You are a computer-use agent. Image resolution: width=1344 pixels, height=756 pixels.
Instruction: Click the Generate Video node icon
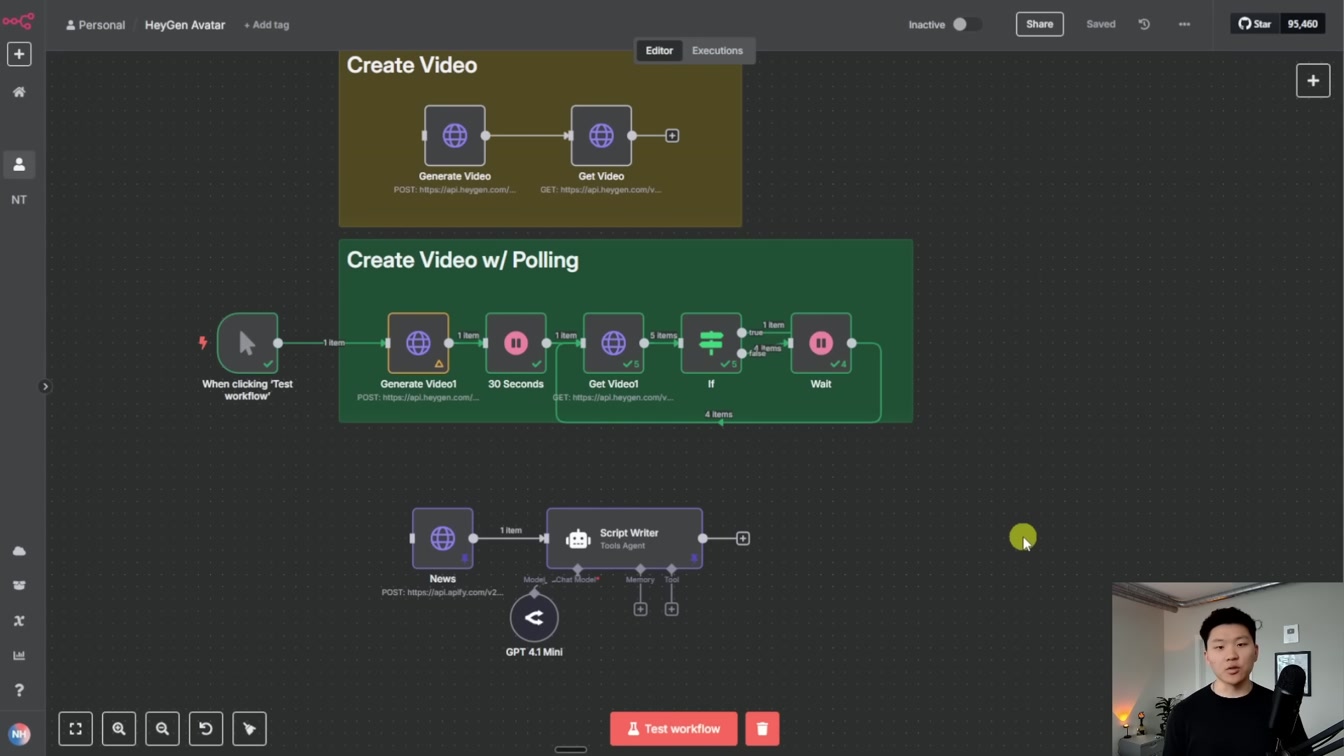455,136
